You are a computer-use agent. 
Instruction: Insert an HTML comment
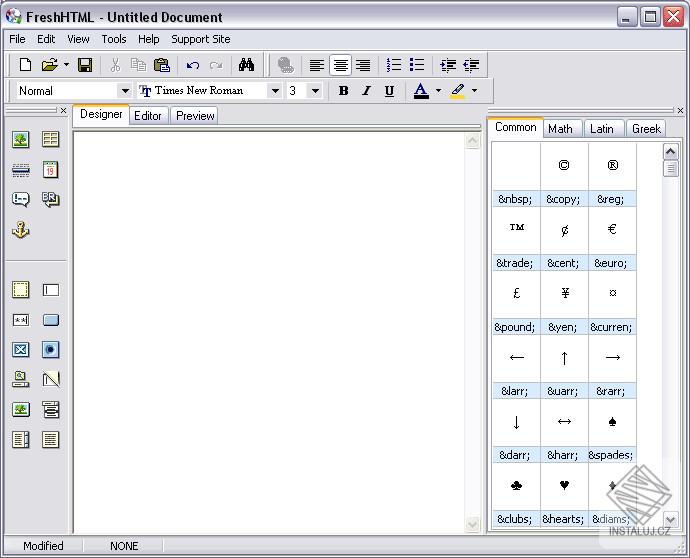pyautogui.click(x=21, y=199)
